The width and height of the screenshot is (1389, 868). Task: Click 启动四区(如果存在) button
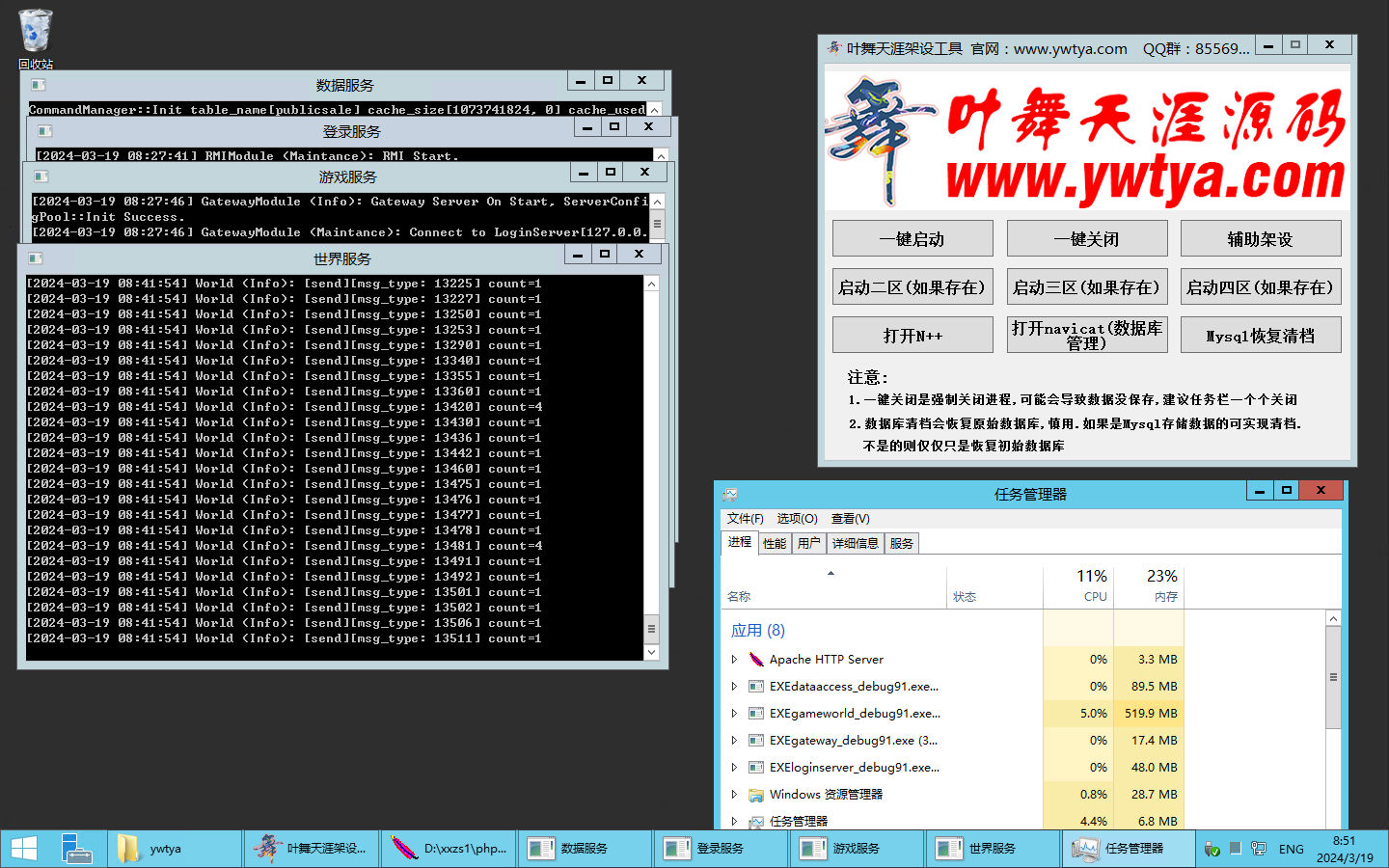[x=1261, y=287]
